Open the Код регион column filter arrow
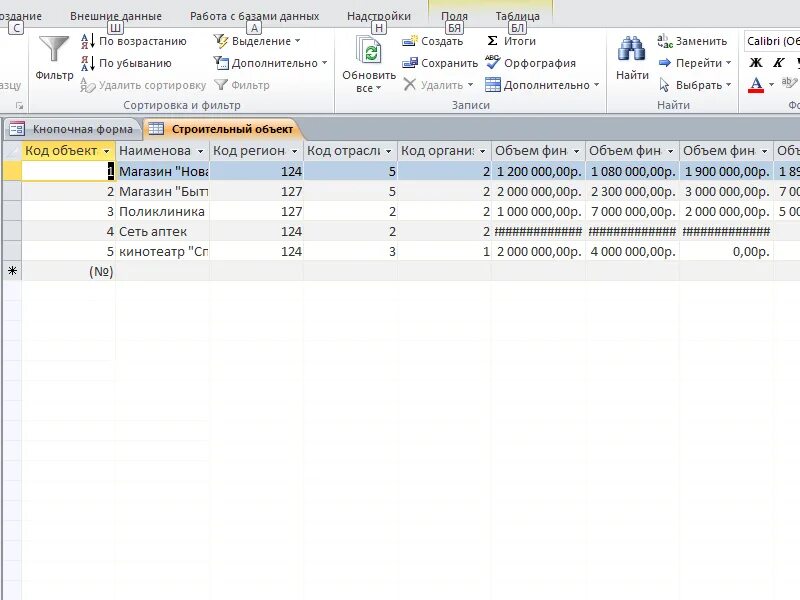The height and width of the screenshot is (600, 800). (294, 151)
